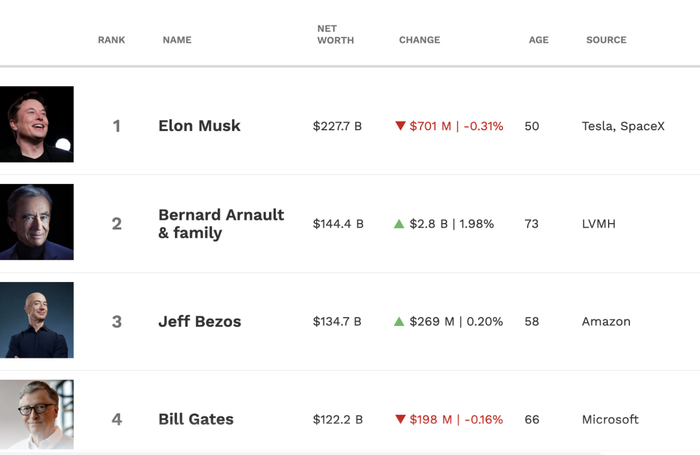Sort by the AGE column header
700x455 pixels.
(x=538, y=40)
